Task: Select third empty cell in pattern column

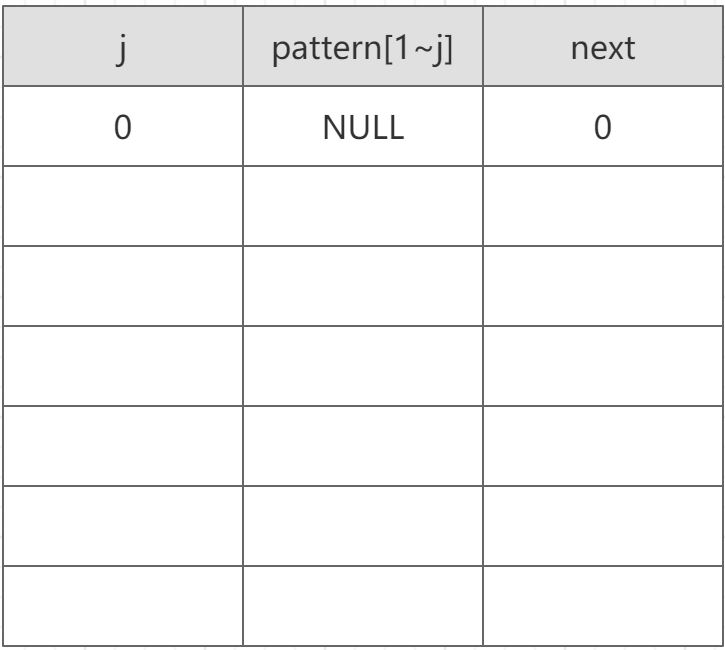Action: pyautogui.click(x=363, y=366)
